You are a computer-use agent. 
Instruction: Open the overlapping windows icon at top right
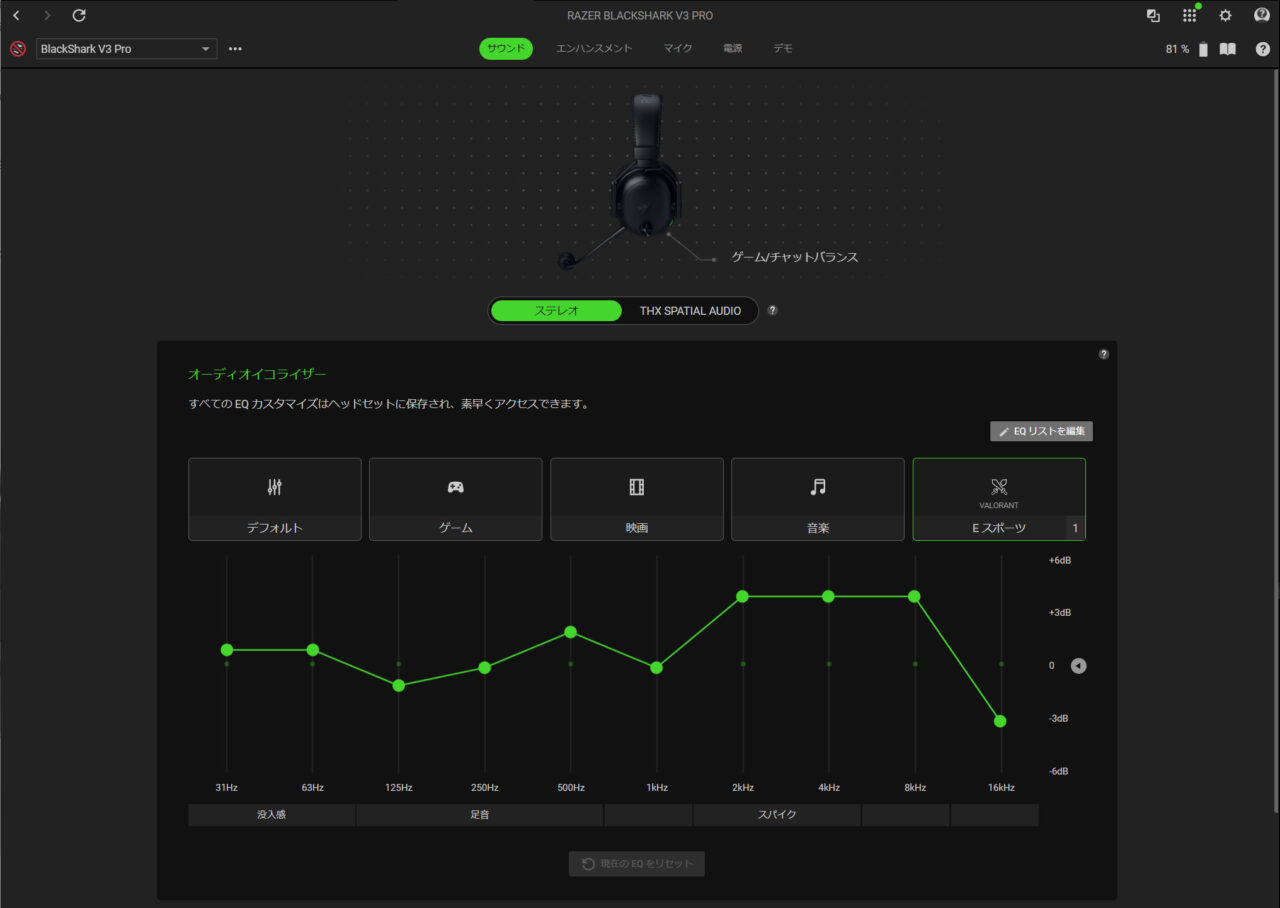tap(1153, 16)
